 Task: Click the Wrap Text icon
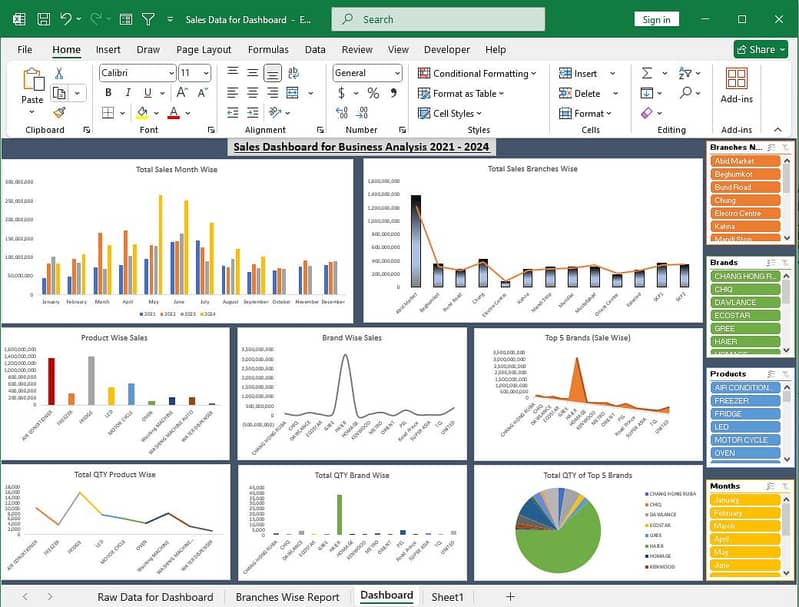(x=293, y=73)
